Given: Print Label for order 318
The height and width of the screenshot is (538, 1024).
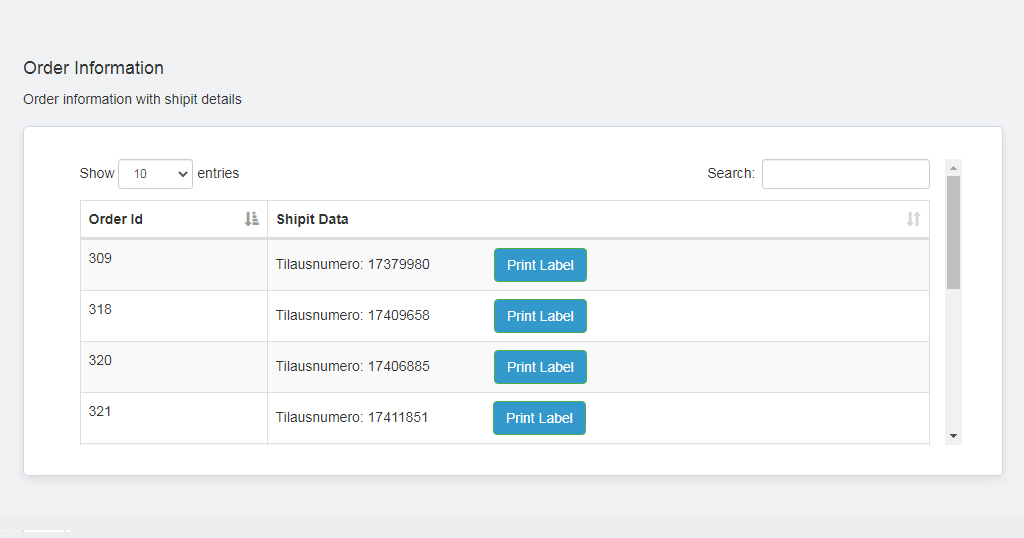Looking at the screenshot, I should pos(540,316).
